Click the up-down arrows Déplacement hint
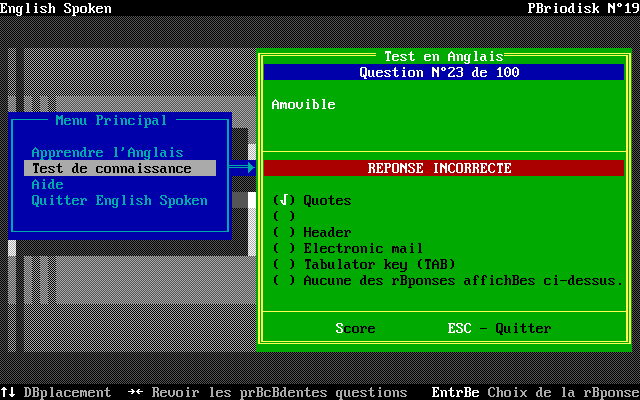The width and height of the screenshot is (640, 400). coord(55,392)
